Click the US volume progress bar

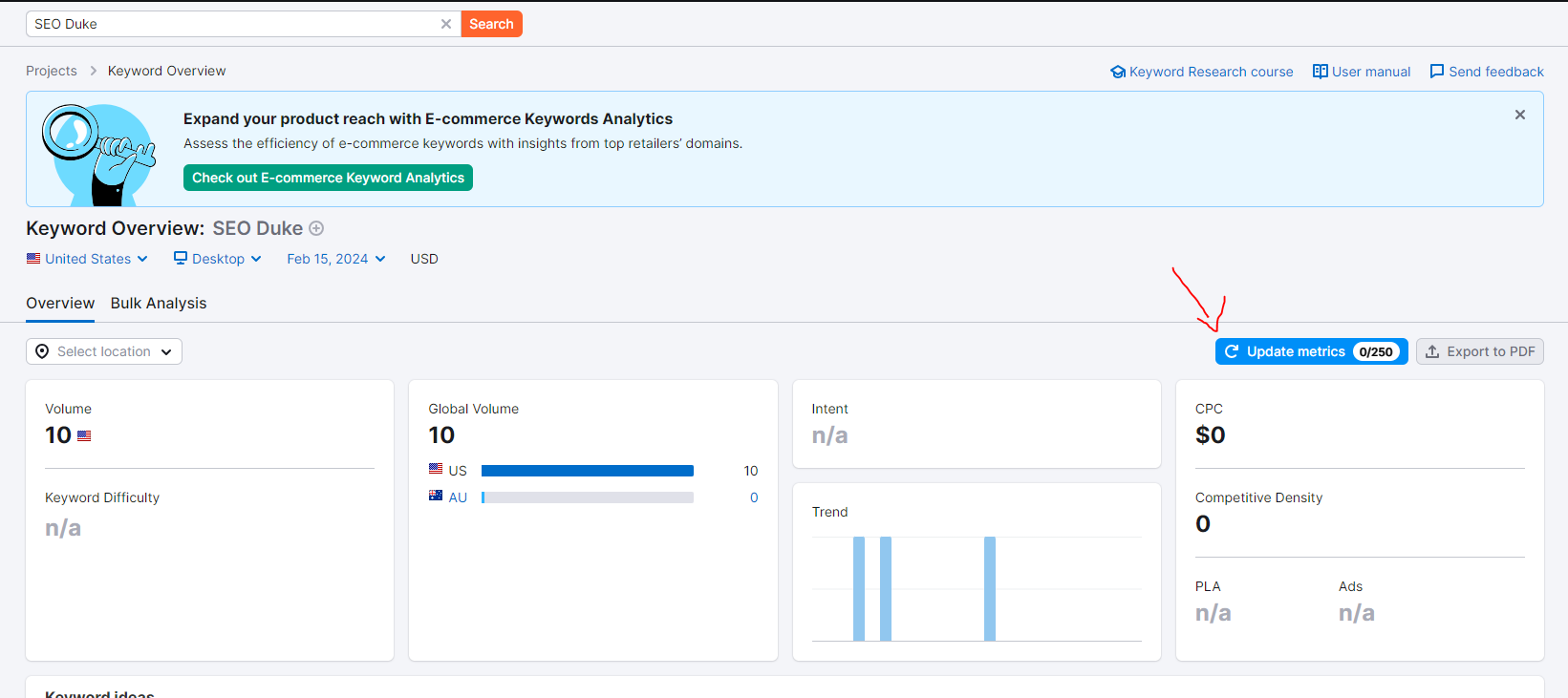[x=588, y=471]
